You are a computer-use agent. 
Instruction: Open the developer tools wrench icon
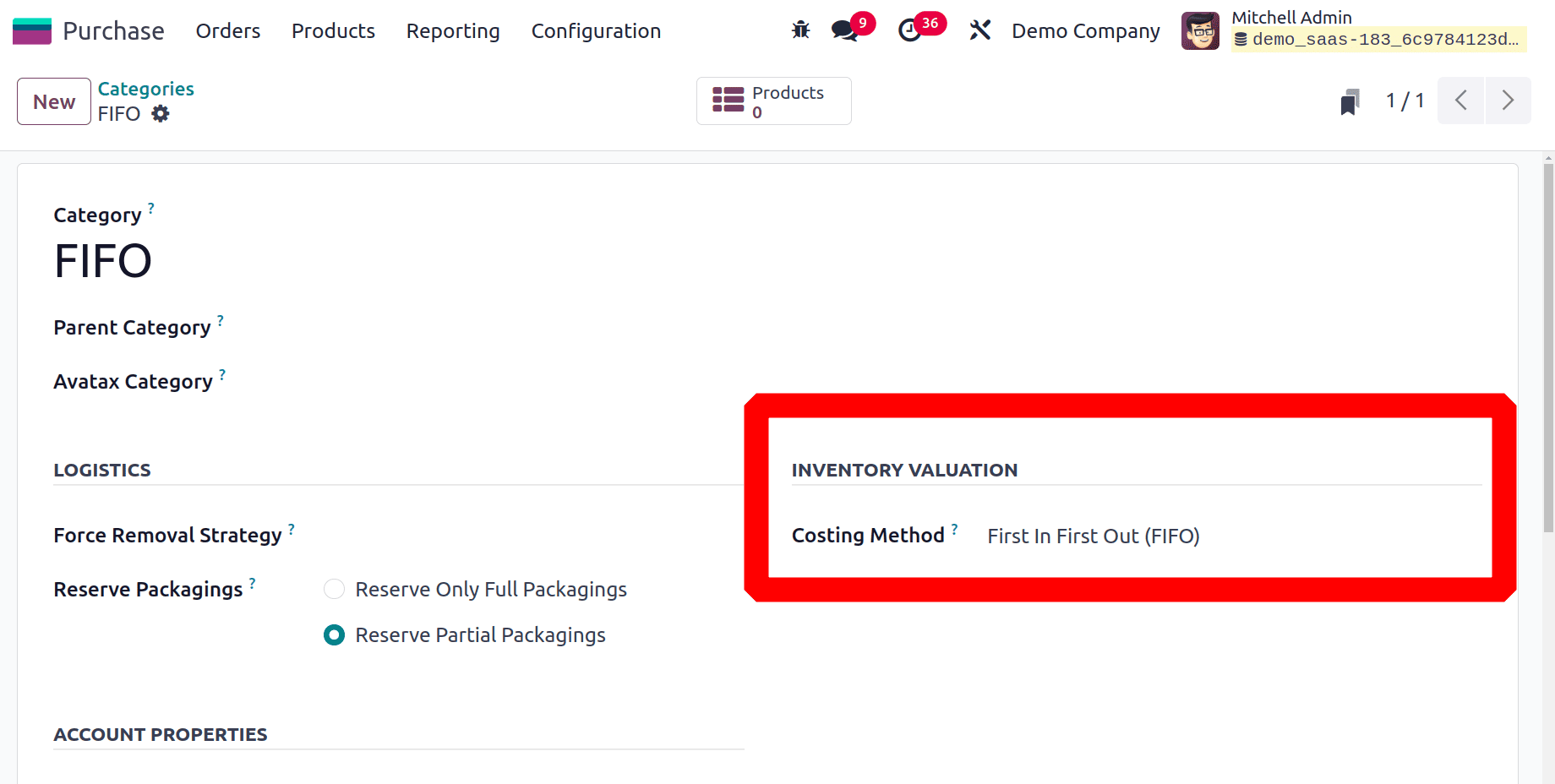[980, 30]
